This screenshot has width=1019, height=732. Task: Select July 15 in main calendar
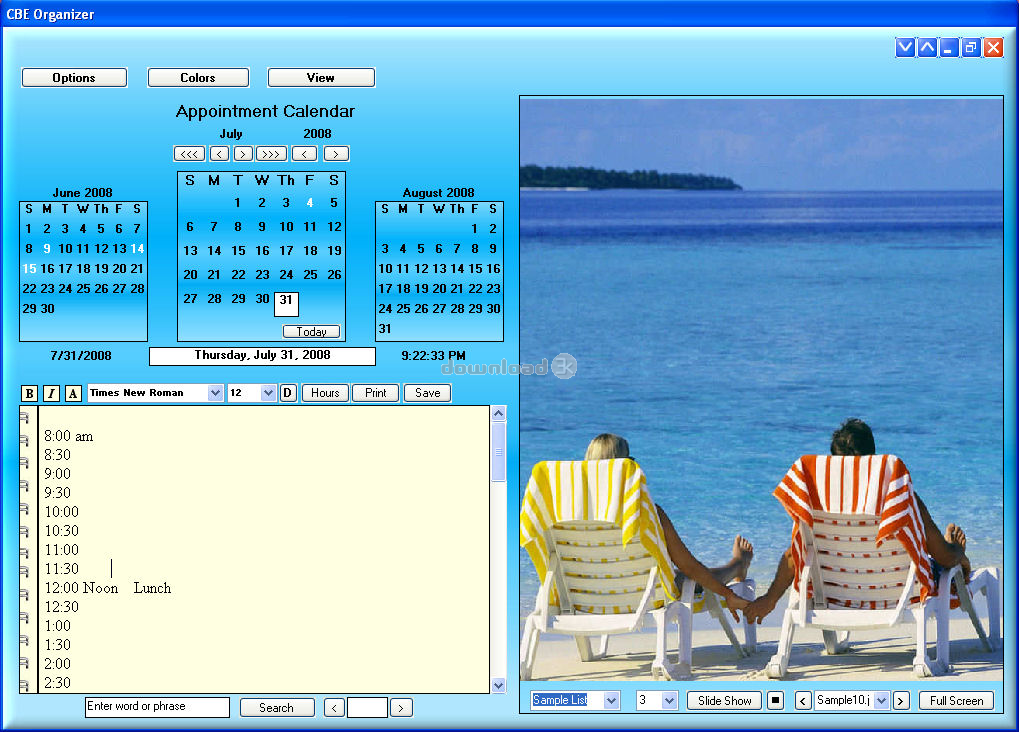tap(239, 251)
